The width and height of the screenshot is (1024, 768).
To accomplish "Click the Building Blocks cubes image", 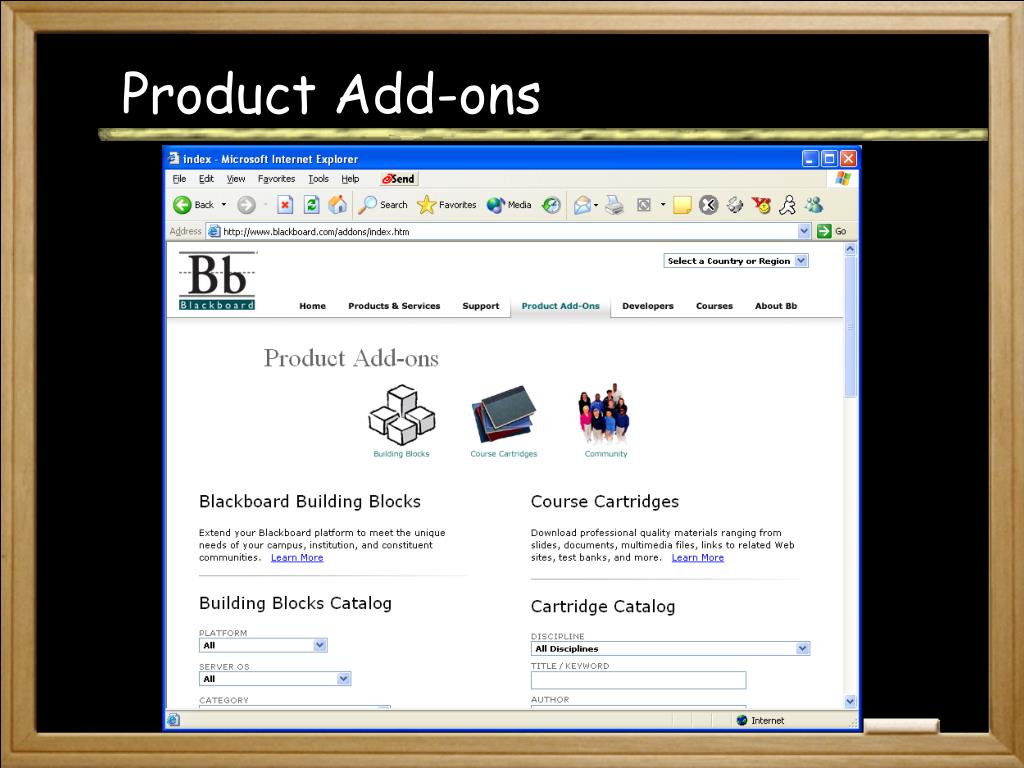I will click(402, 415).
